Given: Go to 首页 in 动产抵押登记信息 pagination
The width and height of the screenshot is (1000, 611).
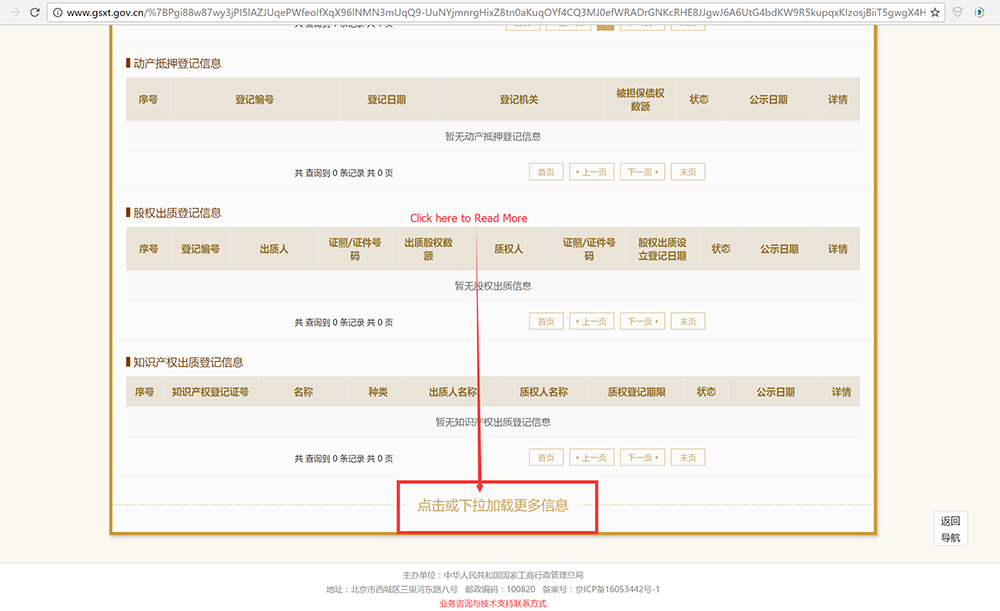Looking at the screenshot, I should pos(546,172).
